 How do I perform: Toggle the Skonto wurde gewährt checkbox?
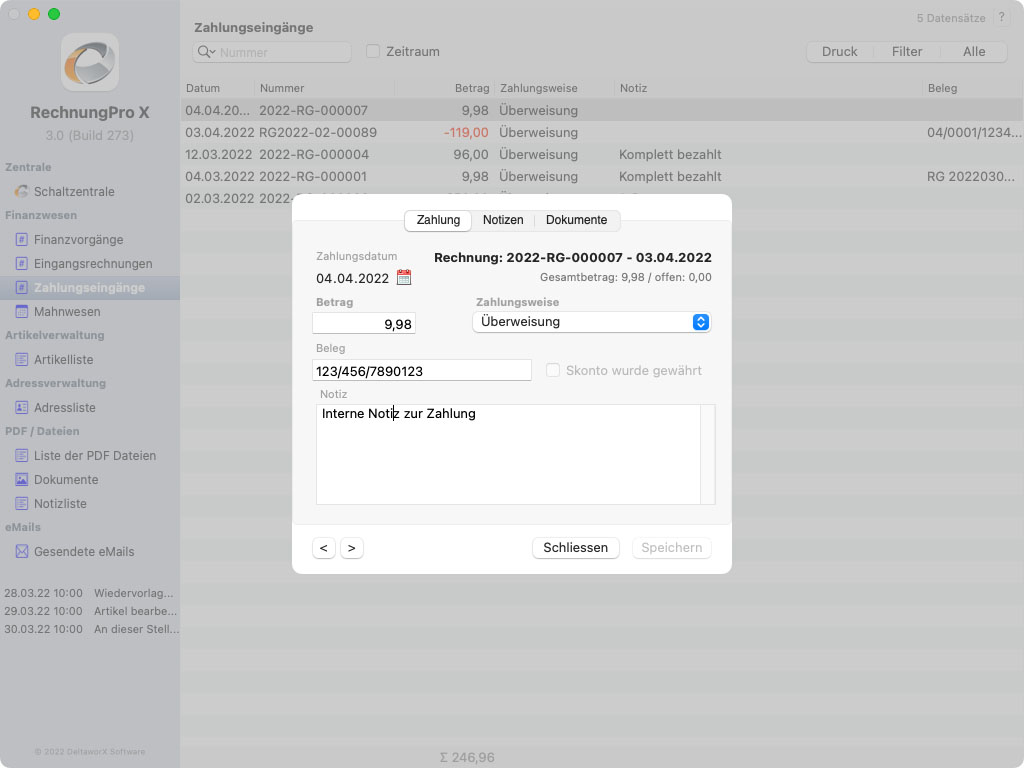(553, 371)
